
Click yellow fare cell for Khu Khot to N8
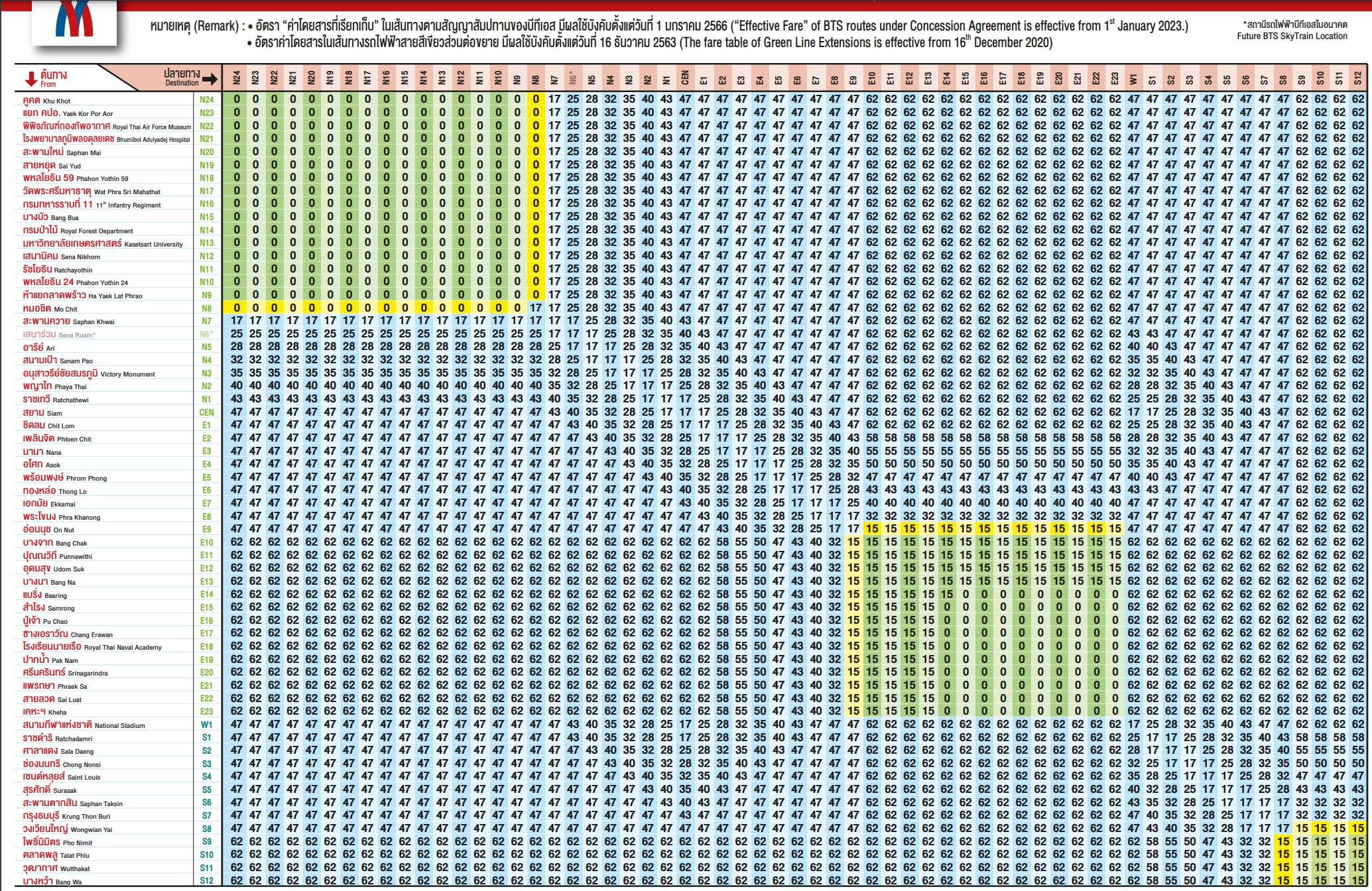pyautogui.click(x=535, y=100)
